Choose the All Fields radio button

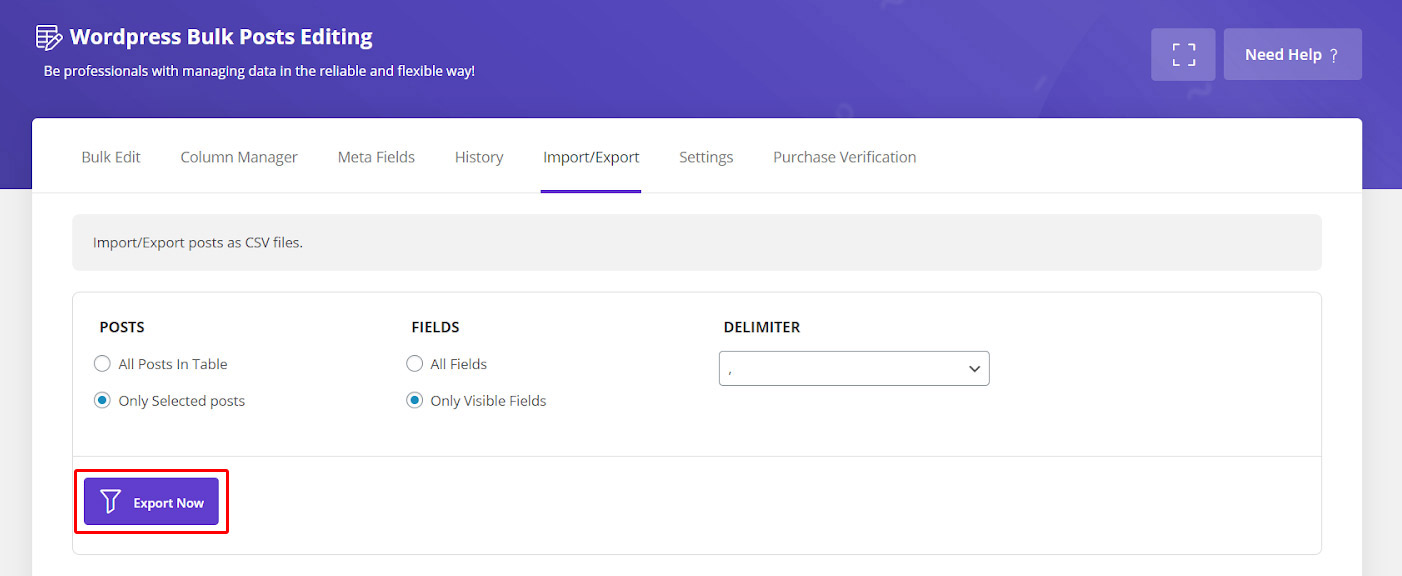point(414,364)
